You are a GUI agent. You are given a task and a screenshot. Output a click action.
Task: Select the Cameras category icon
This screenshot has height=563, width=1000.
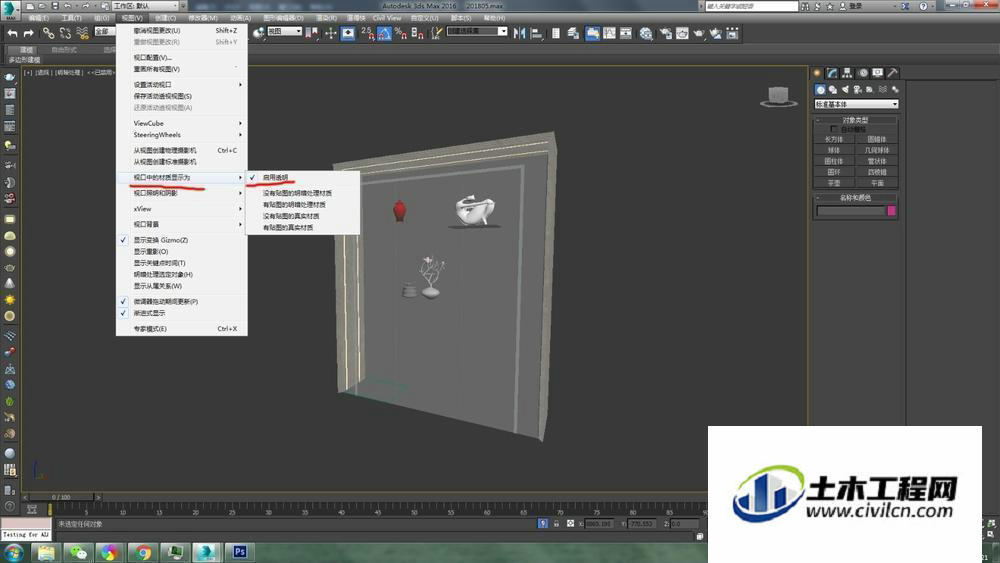pyautogui.click(x=858, y=90)
